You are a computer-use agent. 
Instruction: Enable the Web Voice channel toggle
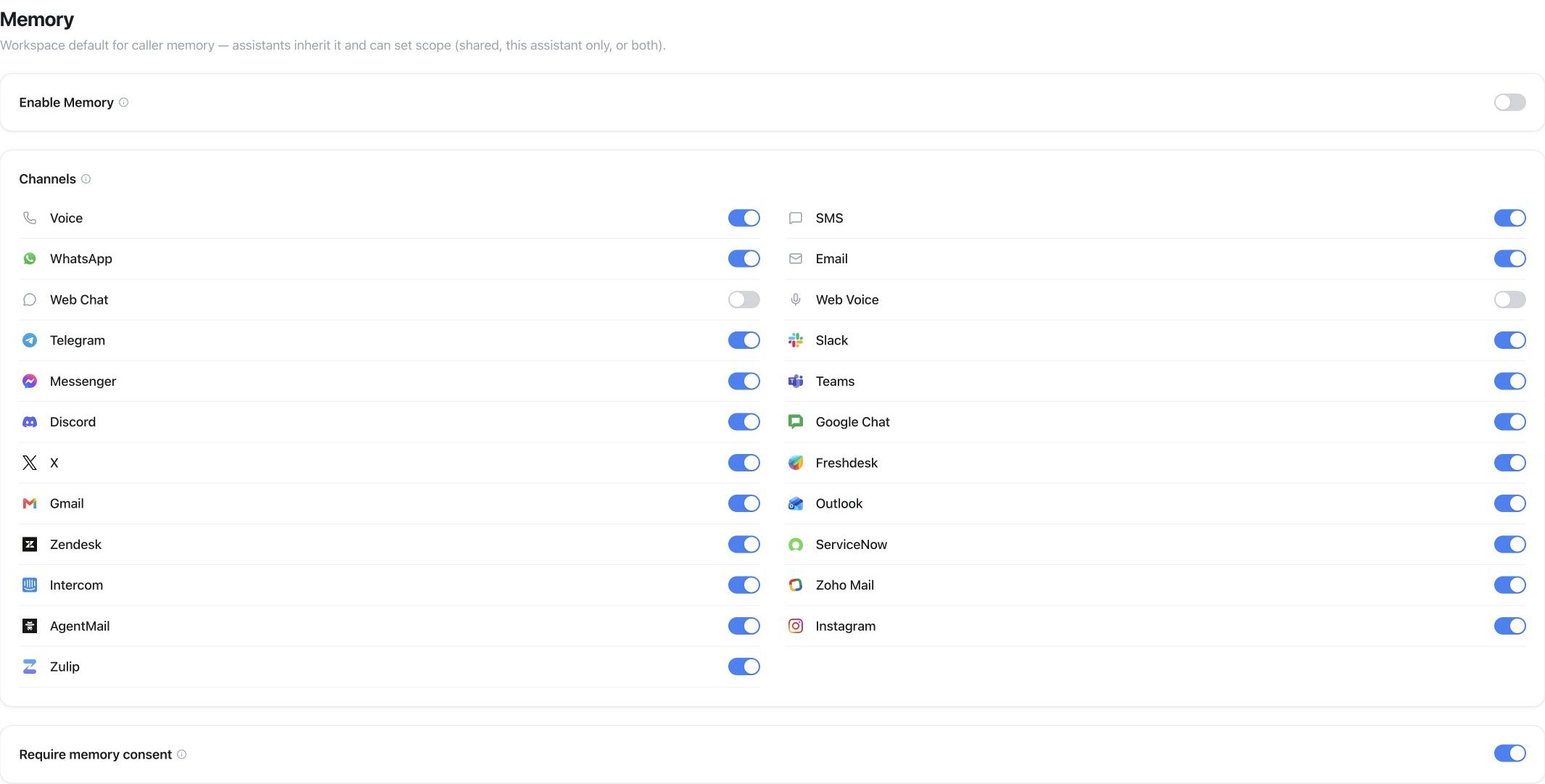(1509, 300)
